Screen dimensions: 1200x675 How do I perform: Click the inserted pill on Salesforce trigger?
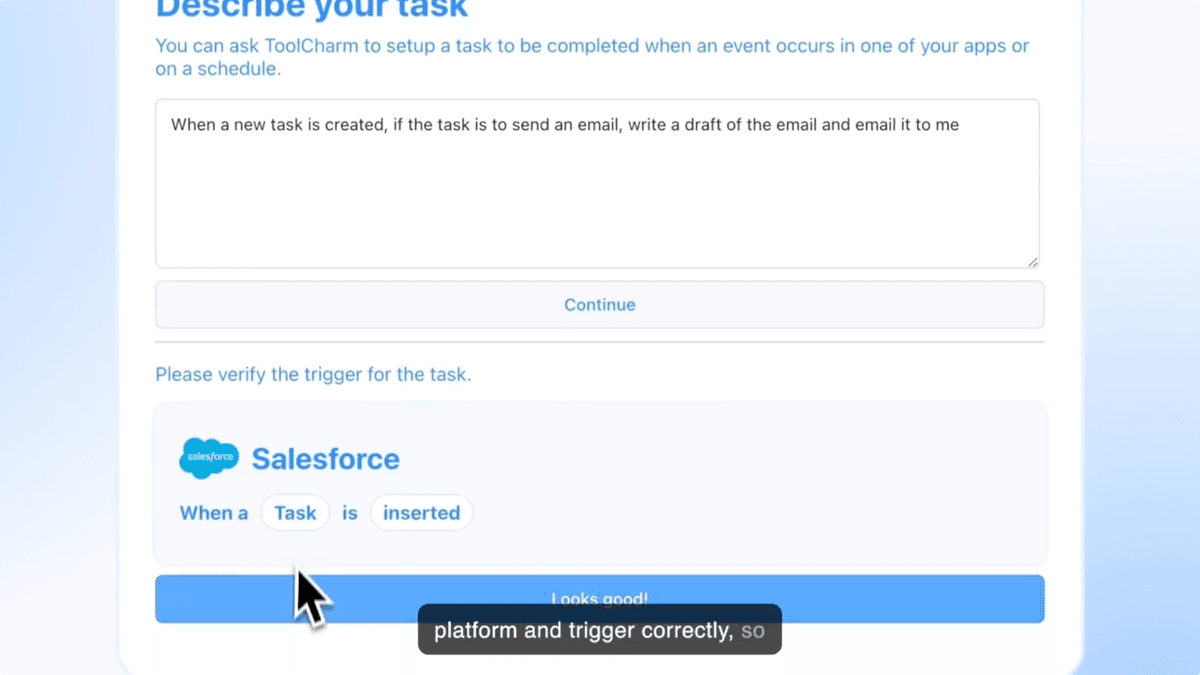[x=421, y=512]
